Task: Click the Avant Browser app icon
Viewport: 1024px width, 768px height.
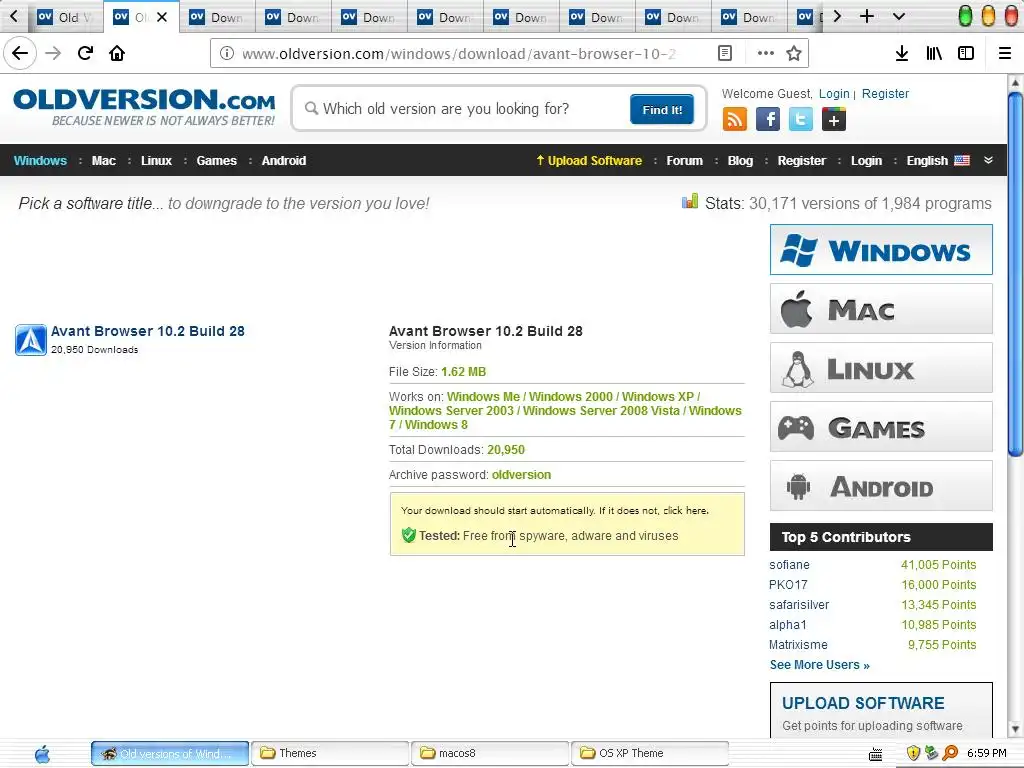Action: (31, 340)
